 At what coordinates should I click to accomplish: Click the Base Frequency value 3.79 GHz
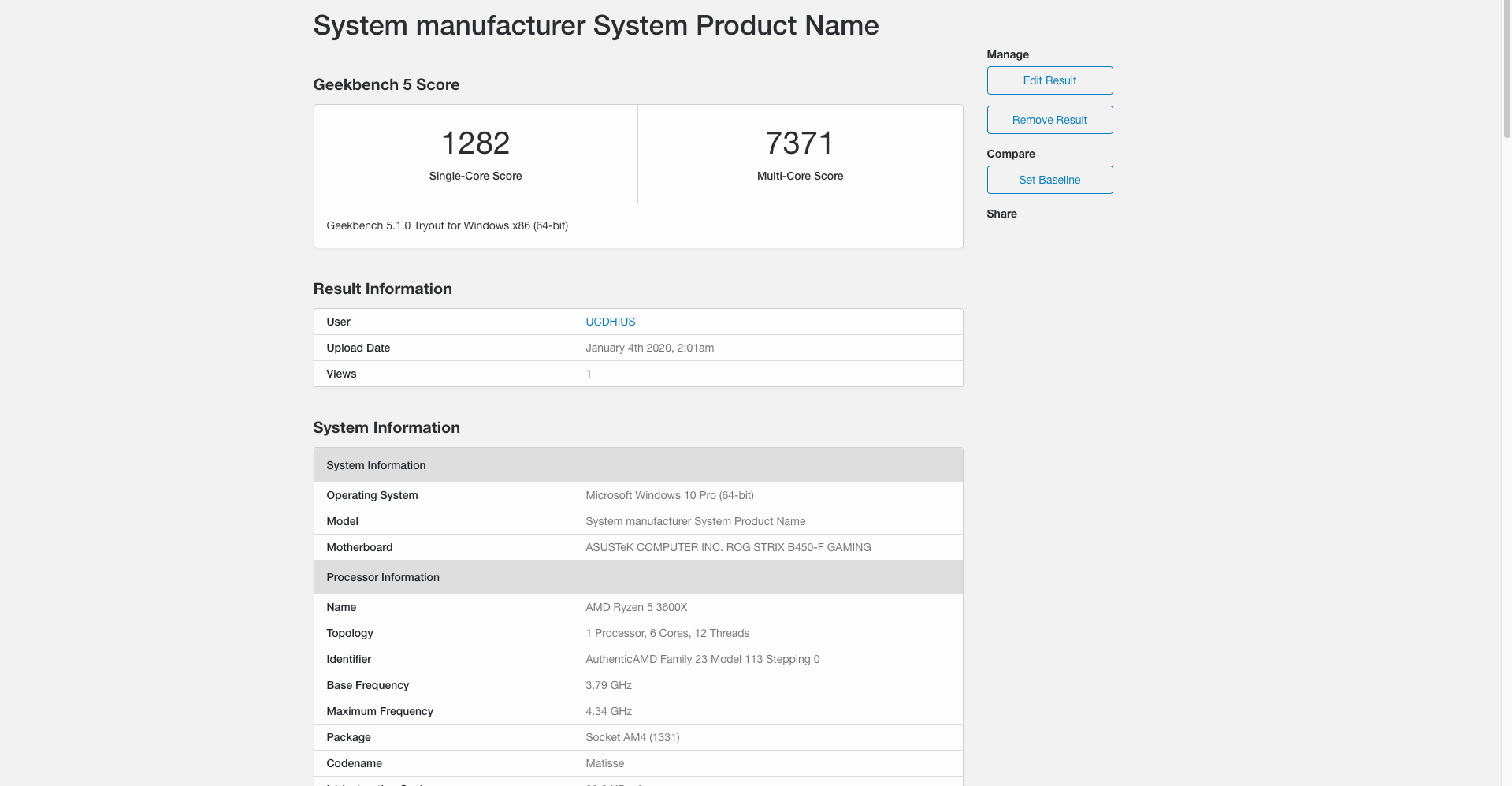(x=608, y=685)
